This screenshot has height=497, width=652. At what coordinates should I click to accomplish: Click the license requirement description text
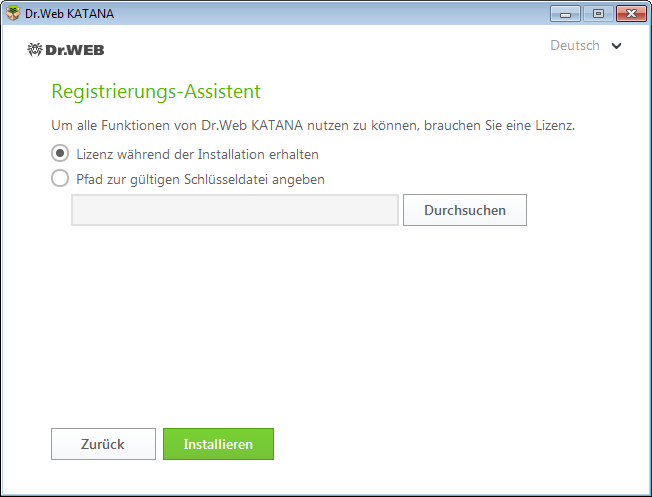click(313, 125)
